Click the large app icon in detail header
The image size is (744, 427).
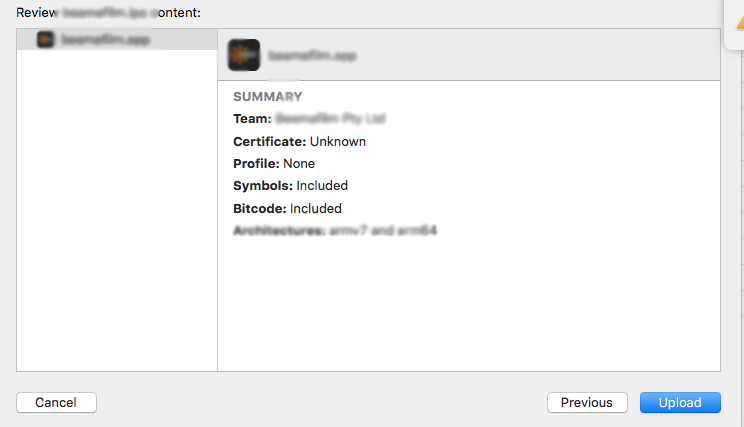pos(244,55)
